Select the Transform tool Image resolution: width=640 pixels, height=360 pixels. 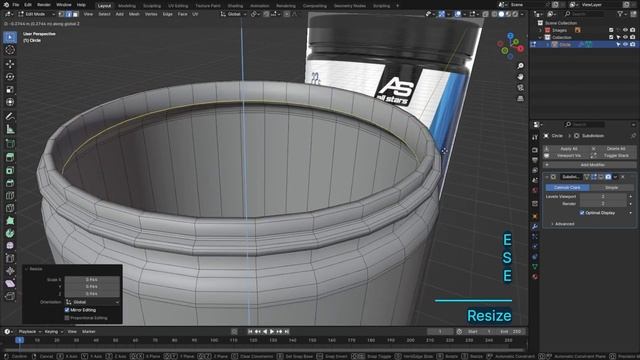click(10, 102)
